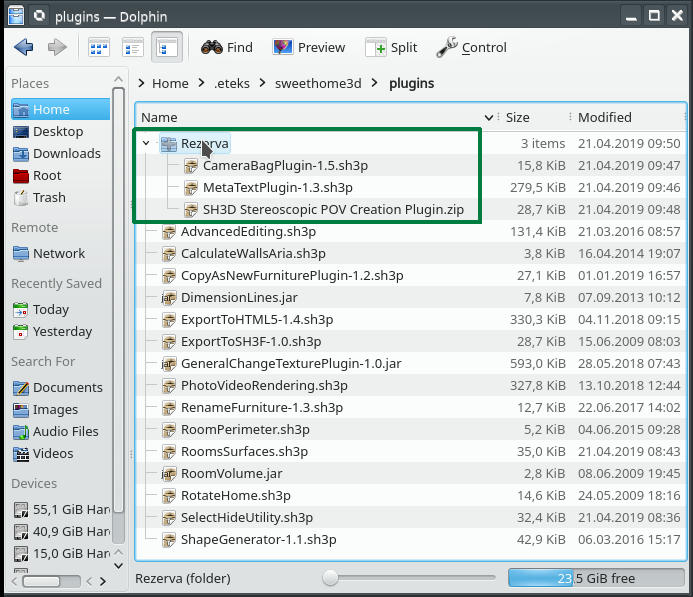Open the 15,0 GiB hard drive
Viewport: 693px width, 597px height.
[x=61, y=554]
